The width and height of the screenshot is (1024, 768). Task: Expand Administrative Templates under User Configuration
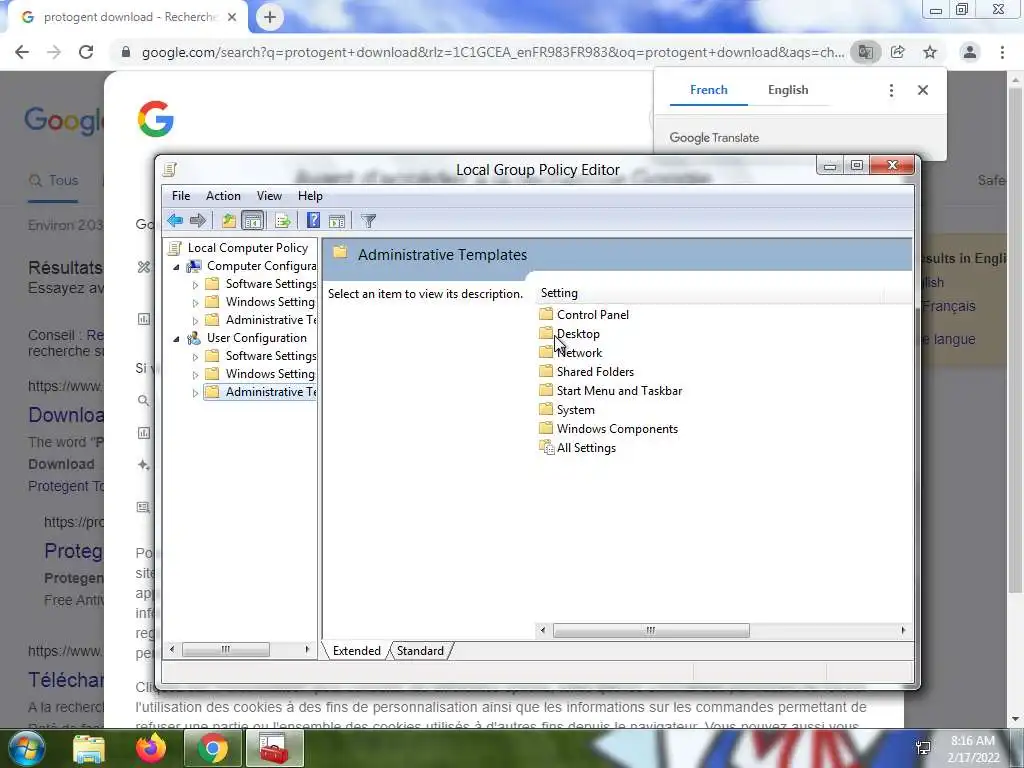[x=195, y=392]
